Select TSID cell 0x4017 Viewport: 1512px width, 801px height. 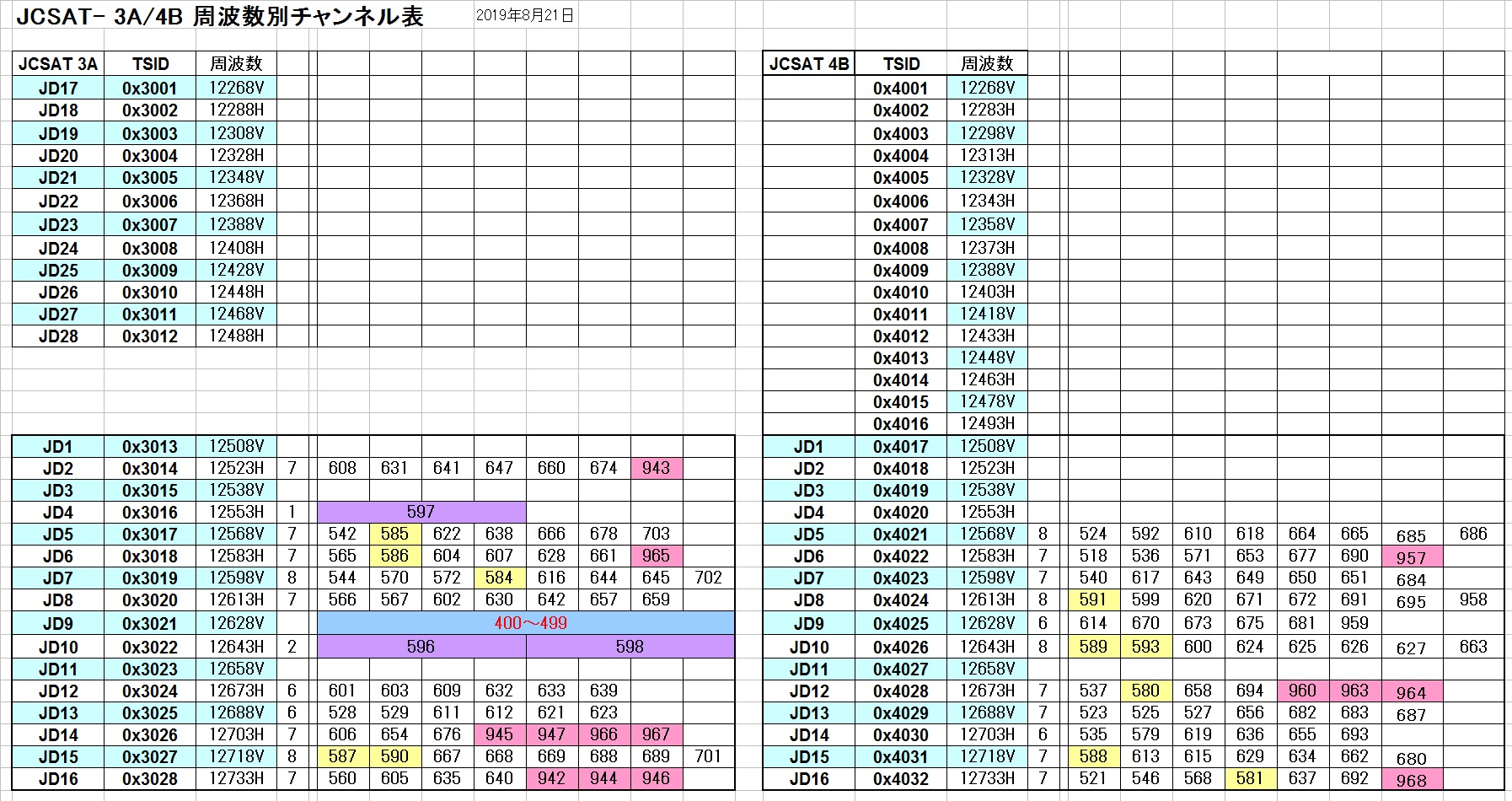click(901, 447)
